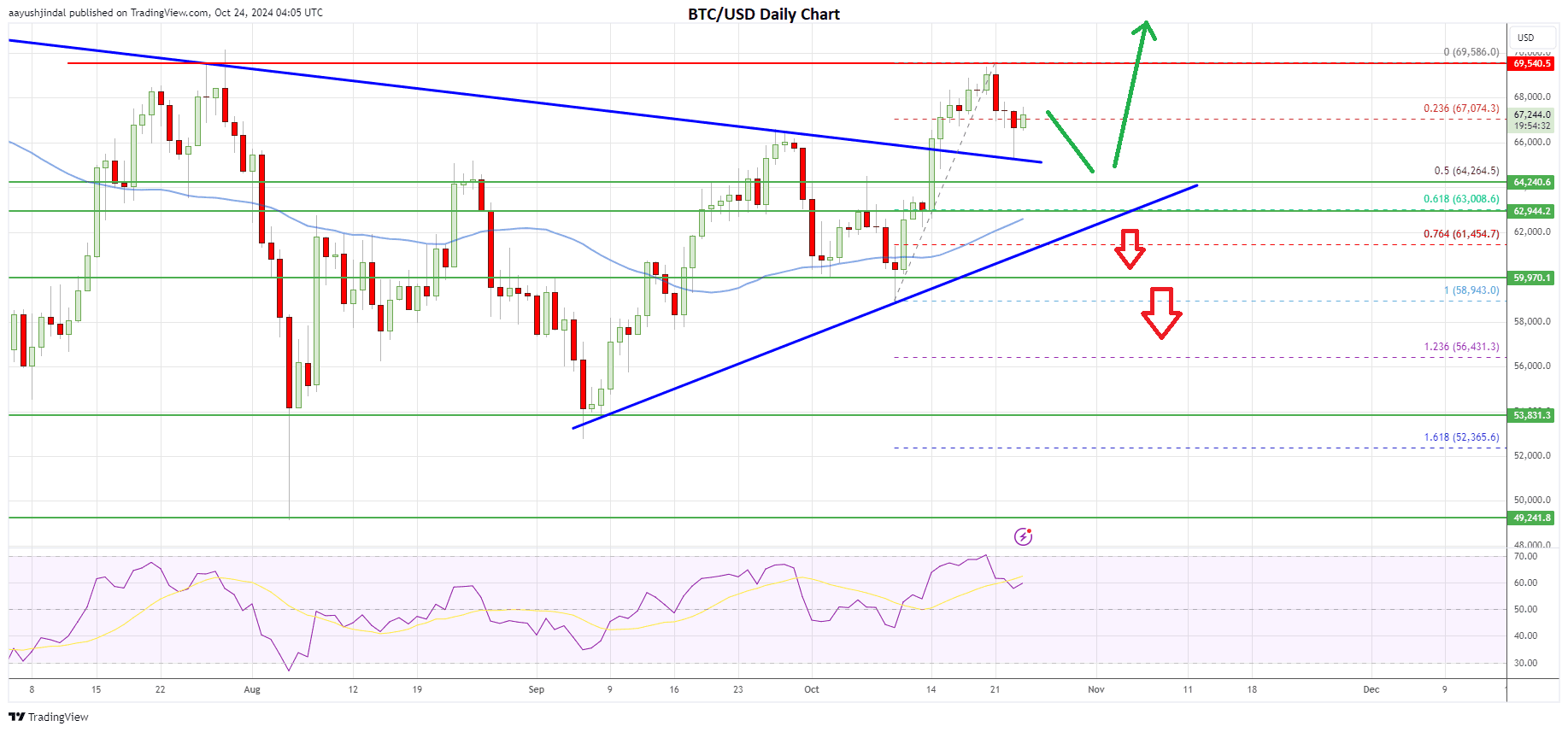Click the 52,000.0 price axis tick
Screen dimensions: 1568x732
tap(1532, 455)
